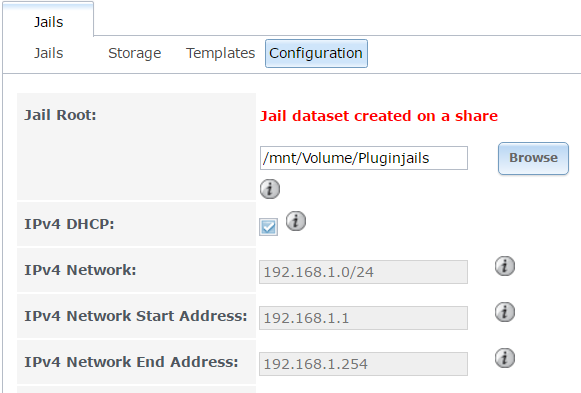581x393 pixels.
Task: Click the Browse button for Jail Root
Action: pos(533,158)
